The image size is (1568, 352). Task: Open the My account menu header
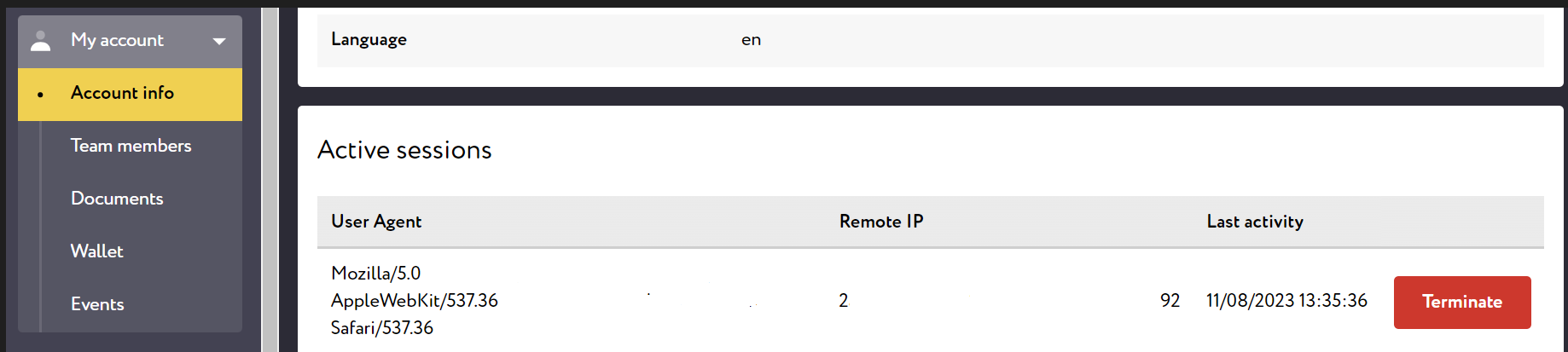click(130, 41)
